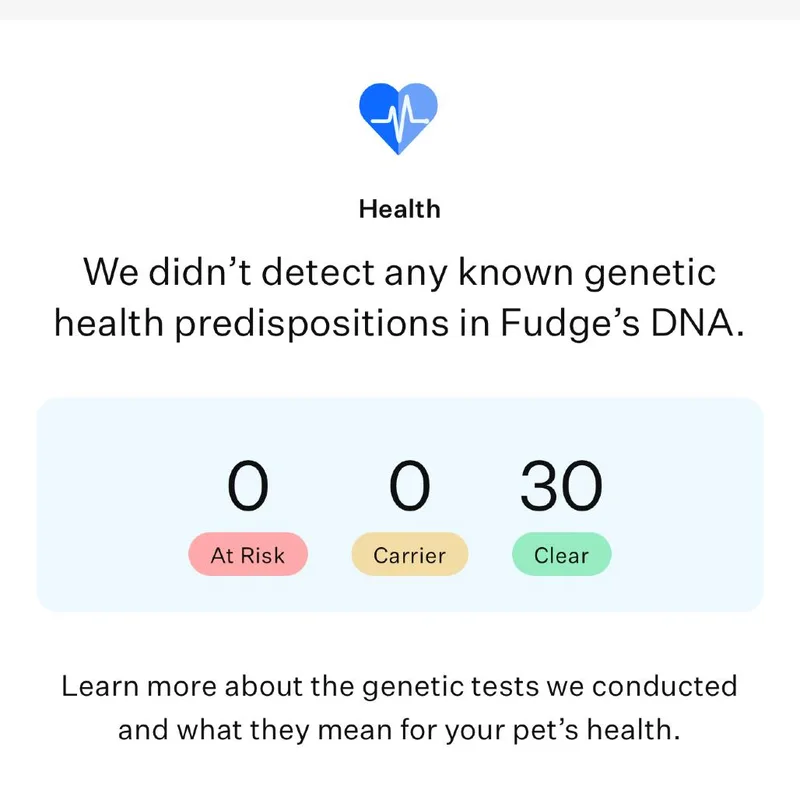
Task: Tap the white heartbeat pulse line
Action: click(399, 118)
